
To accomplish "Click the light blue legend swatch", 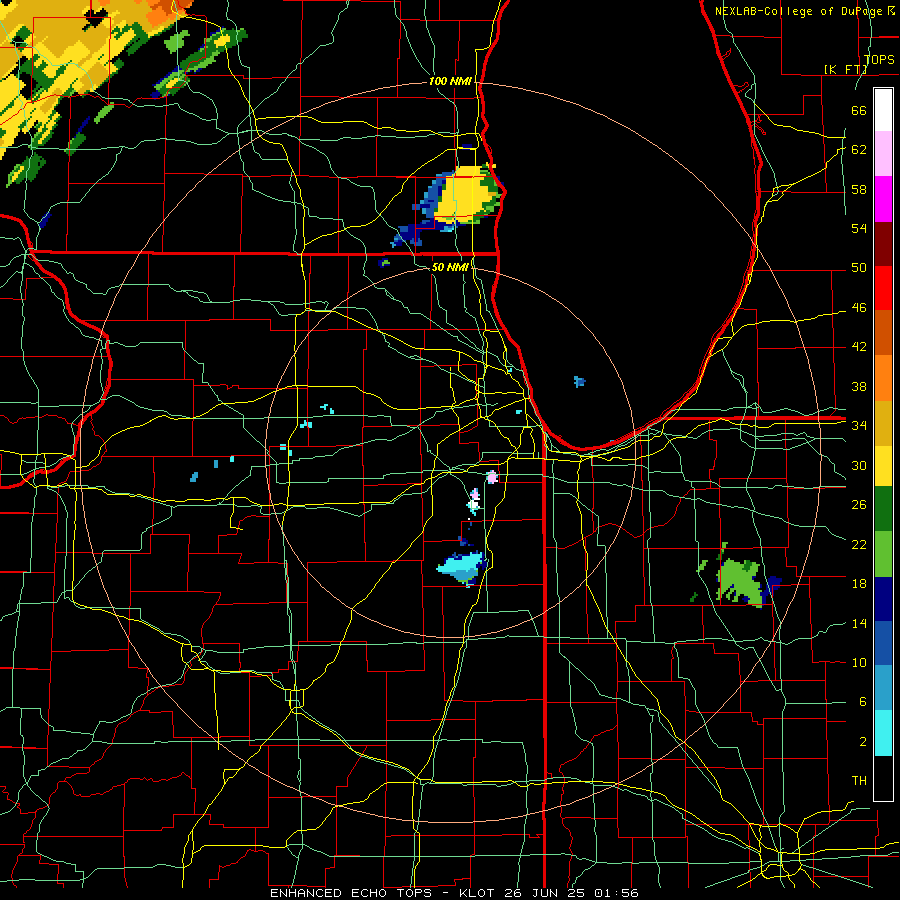I will [x=883, y=688].
